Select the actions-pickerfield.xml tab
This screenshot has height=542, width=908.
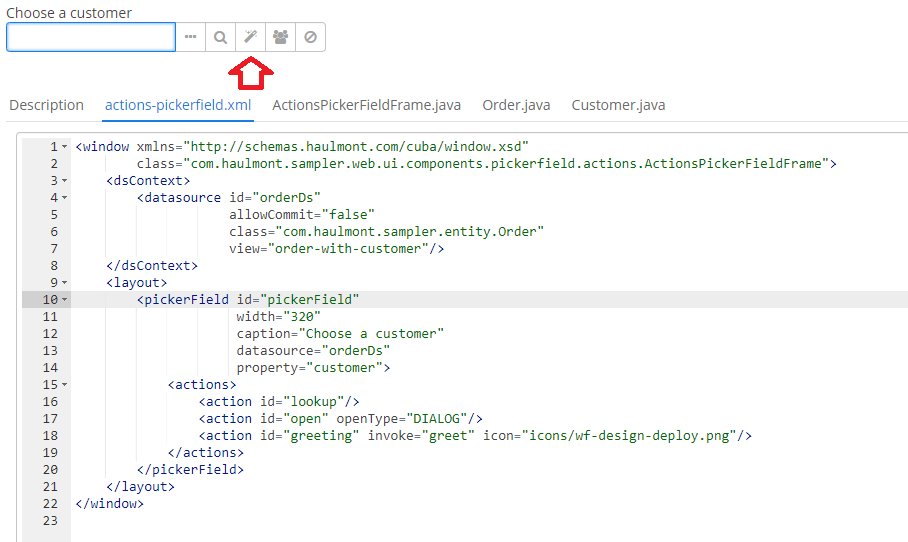(178, 105)
